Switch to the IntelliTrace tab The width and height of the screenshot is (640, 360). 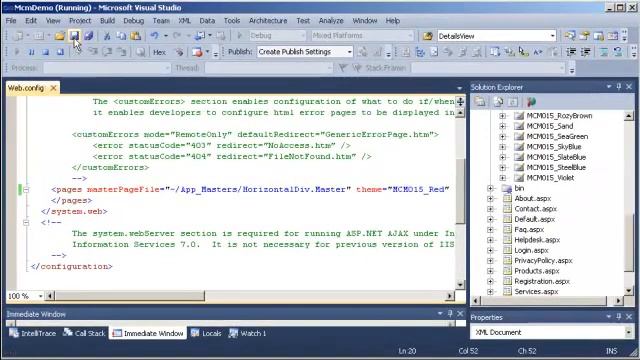point(33,333)
